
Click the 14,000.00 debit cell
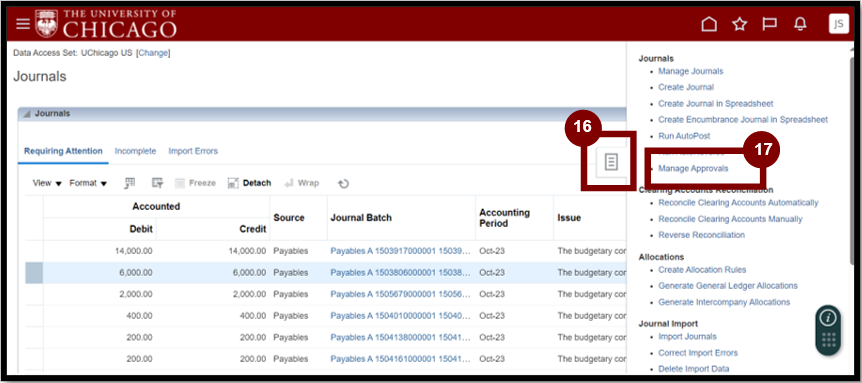[134, 251]
